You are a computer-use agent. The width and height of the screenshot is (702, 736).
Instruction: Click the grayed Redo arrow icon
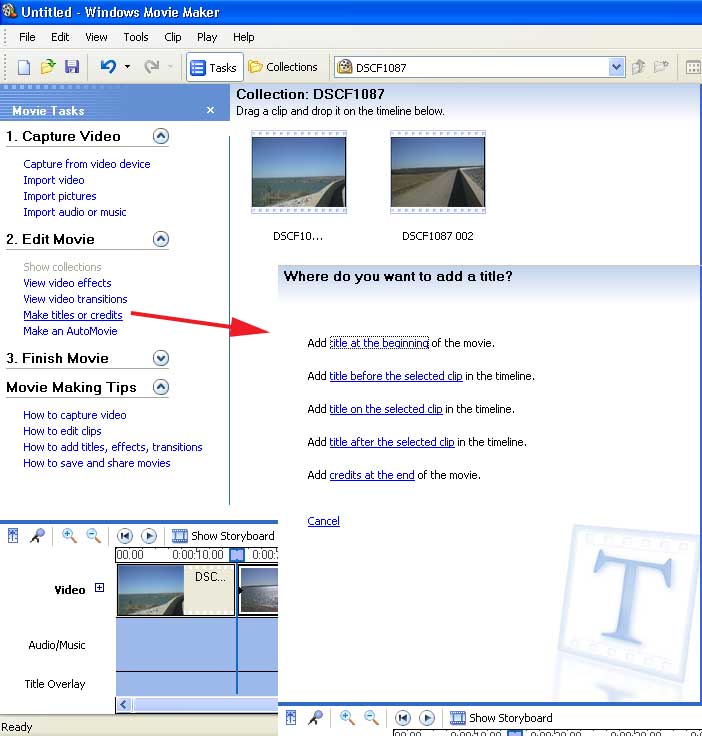click(152, 67)
